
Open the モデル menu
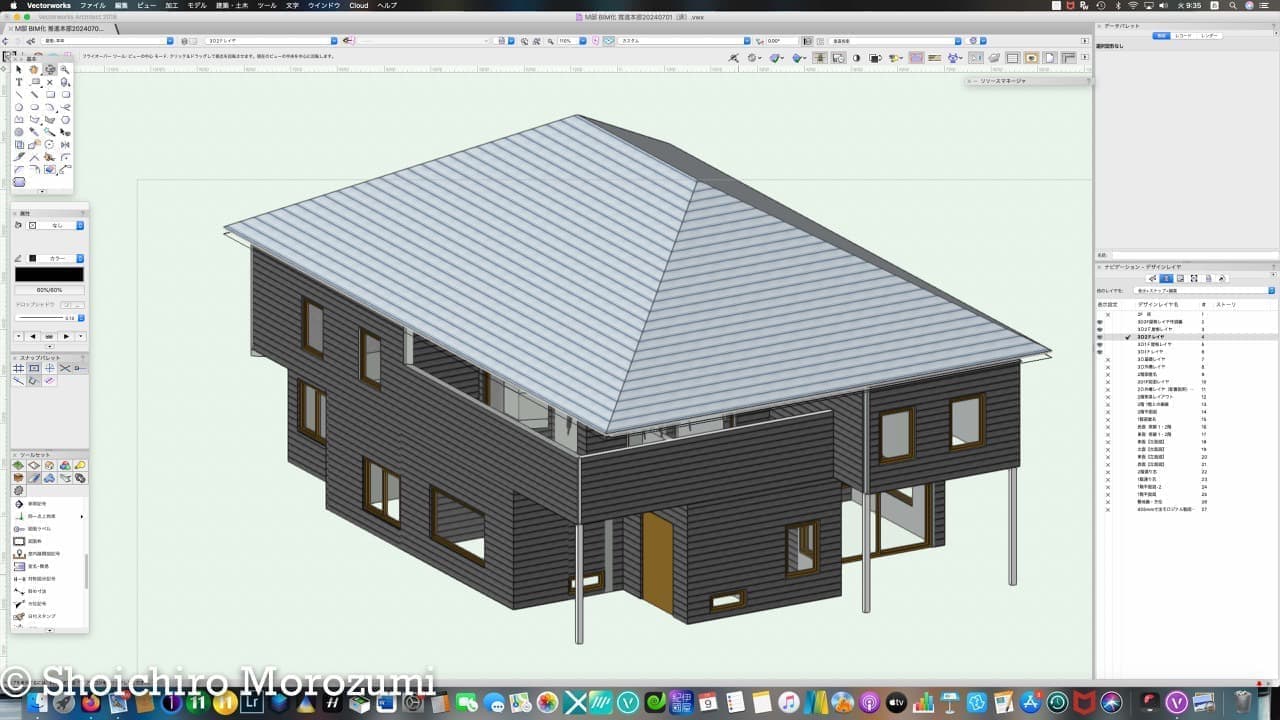coord(197,5)
